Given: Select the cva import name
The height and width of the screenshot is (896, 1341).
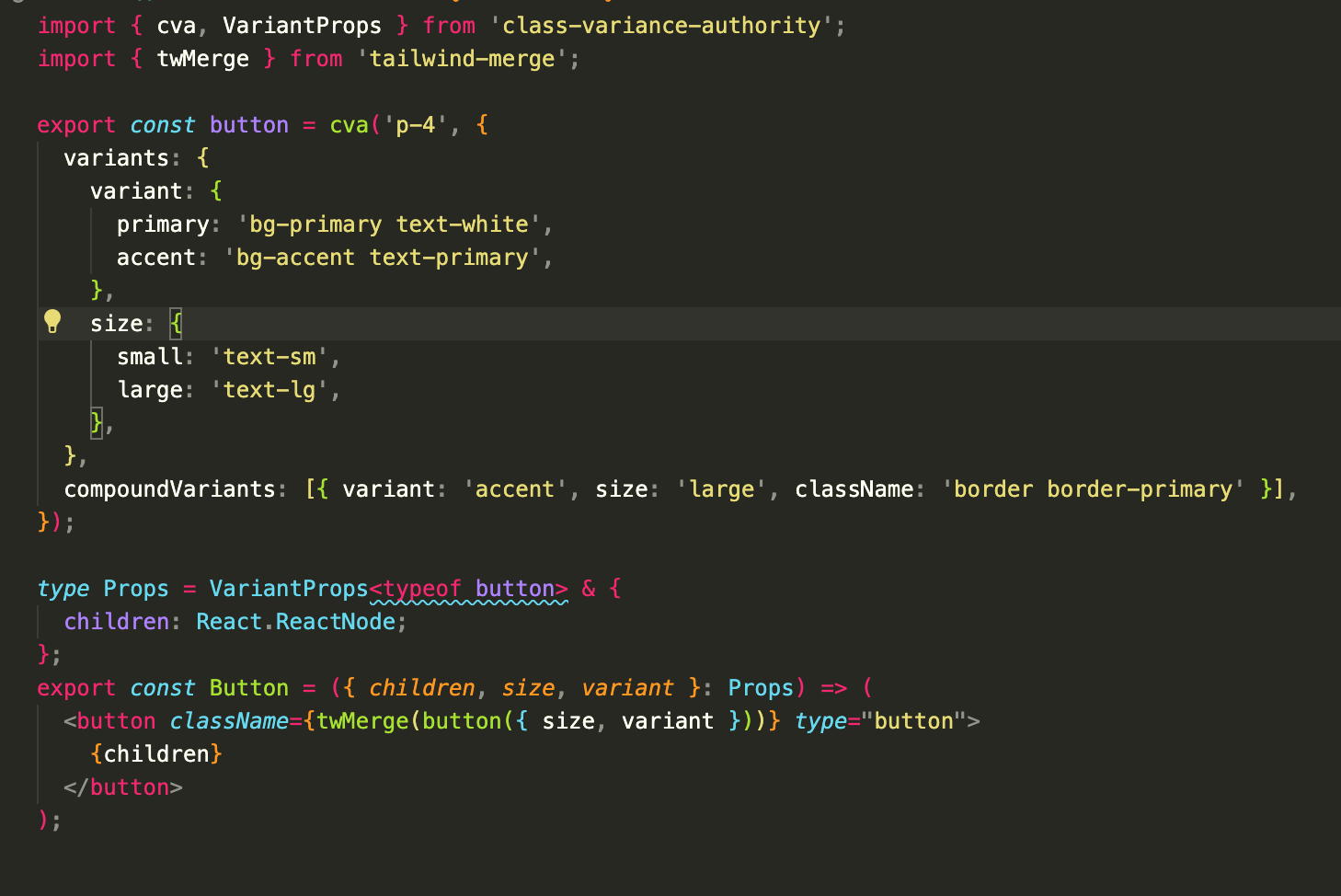Looking at the screenshot, I should tap(176, 25).
